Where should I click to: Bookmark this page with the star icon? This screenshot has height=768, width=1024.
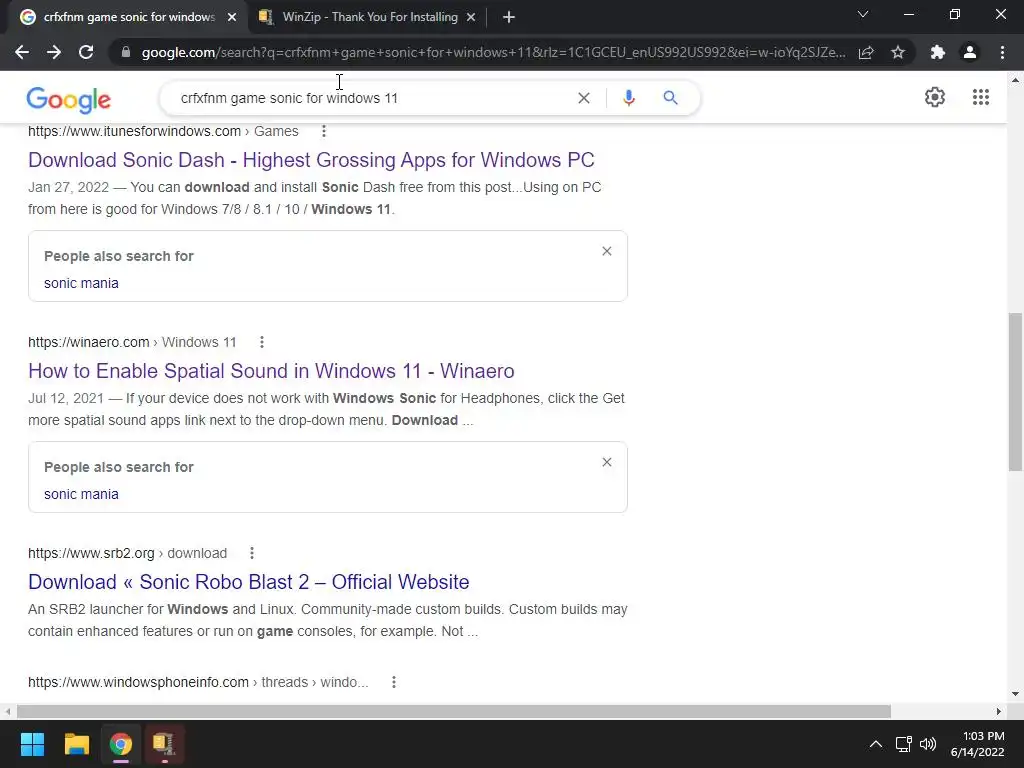[x=898, y=52]
